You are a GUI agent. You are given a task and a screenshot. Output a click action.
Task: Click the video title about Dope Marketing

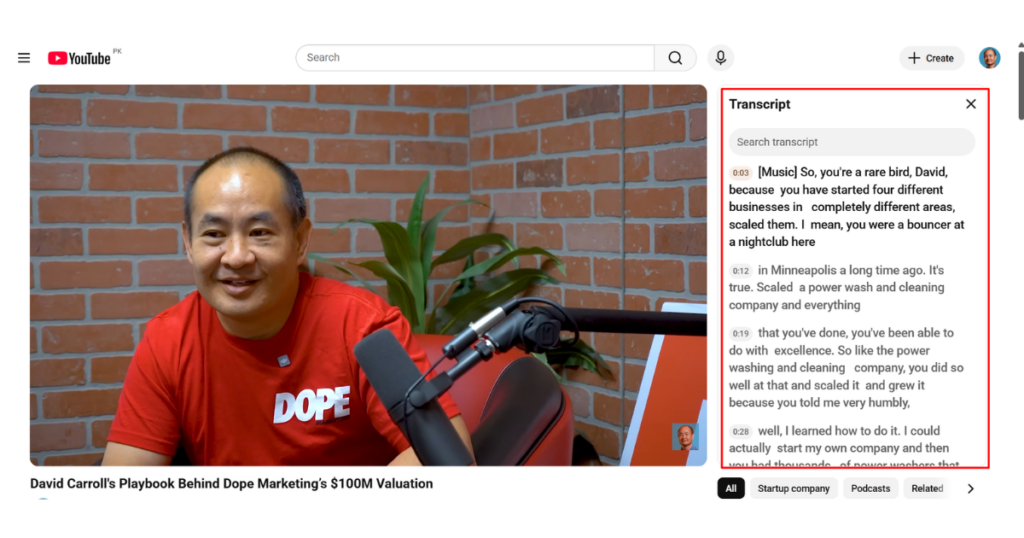[231, 484]
